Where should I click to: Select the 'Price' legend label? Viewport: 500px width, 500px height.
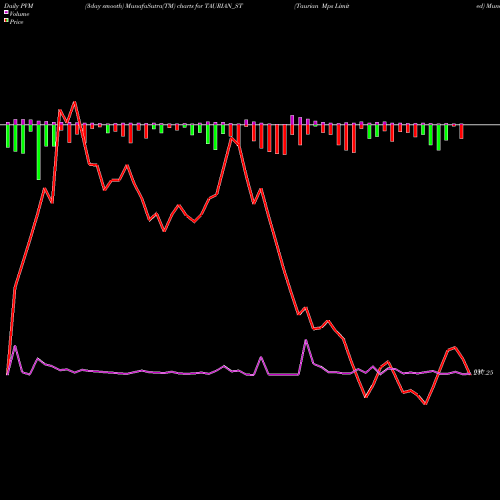click(16, 22)
